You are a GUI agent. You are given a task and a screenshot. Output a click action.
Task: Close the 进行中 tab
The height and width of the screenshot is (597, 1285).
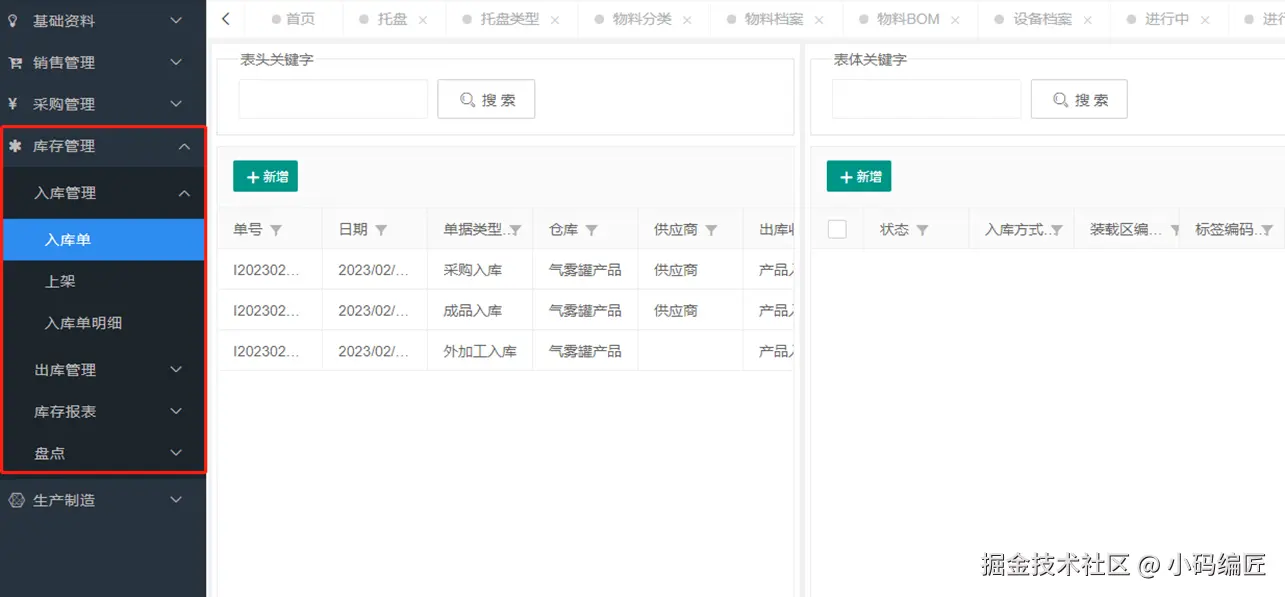[1205, 20]
